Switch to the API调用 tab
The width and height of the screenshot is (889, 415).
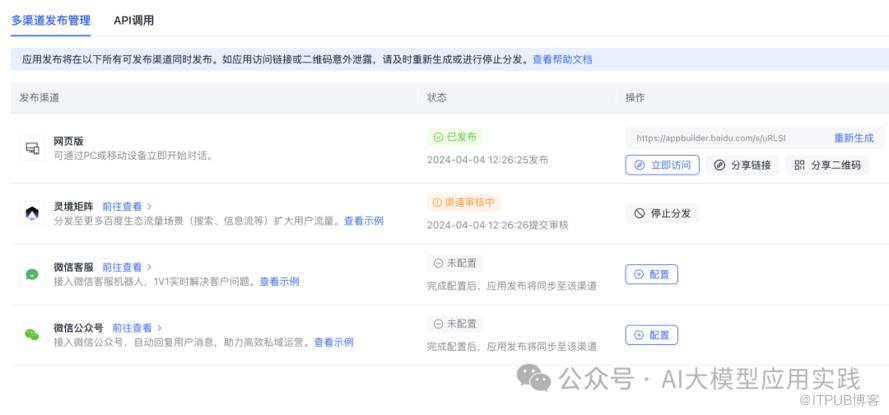pos(134,20)
